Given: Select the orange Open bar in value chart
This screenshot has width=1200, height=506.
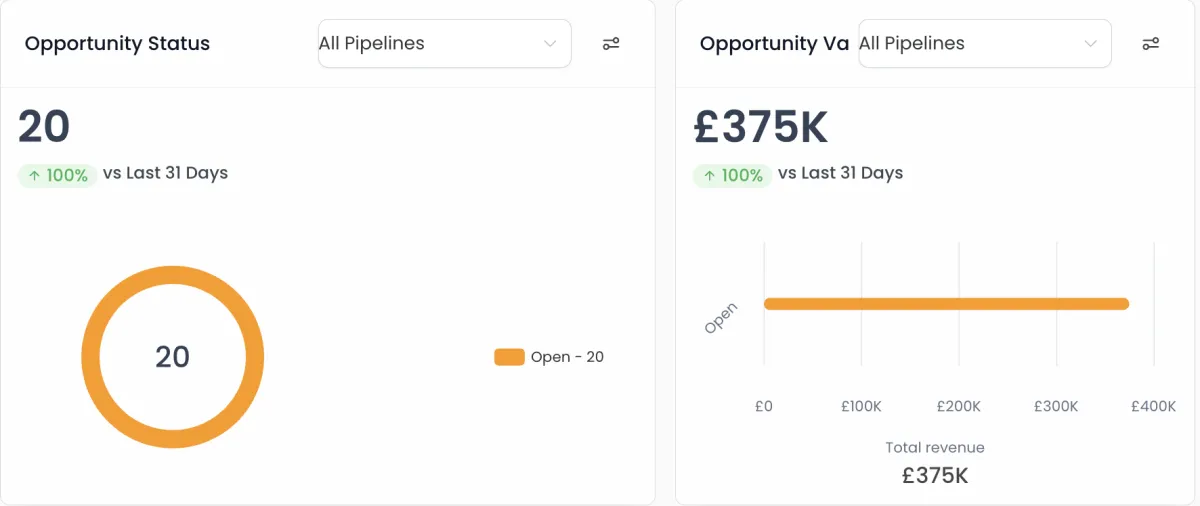Looking at the screenshot, I should point(945,304).
